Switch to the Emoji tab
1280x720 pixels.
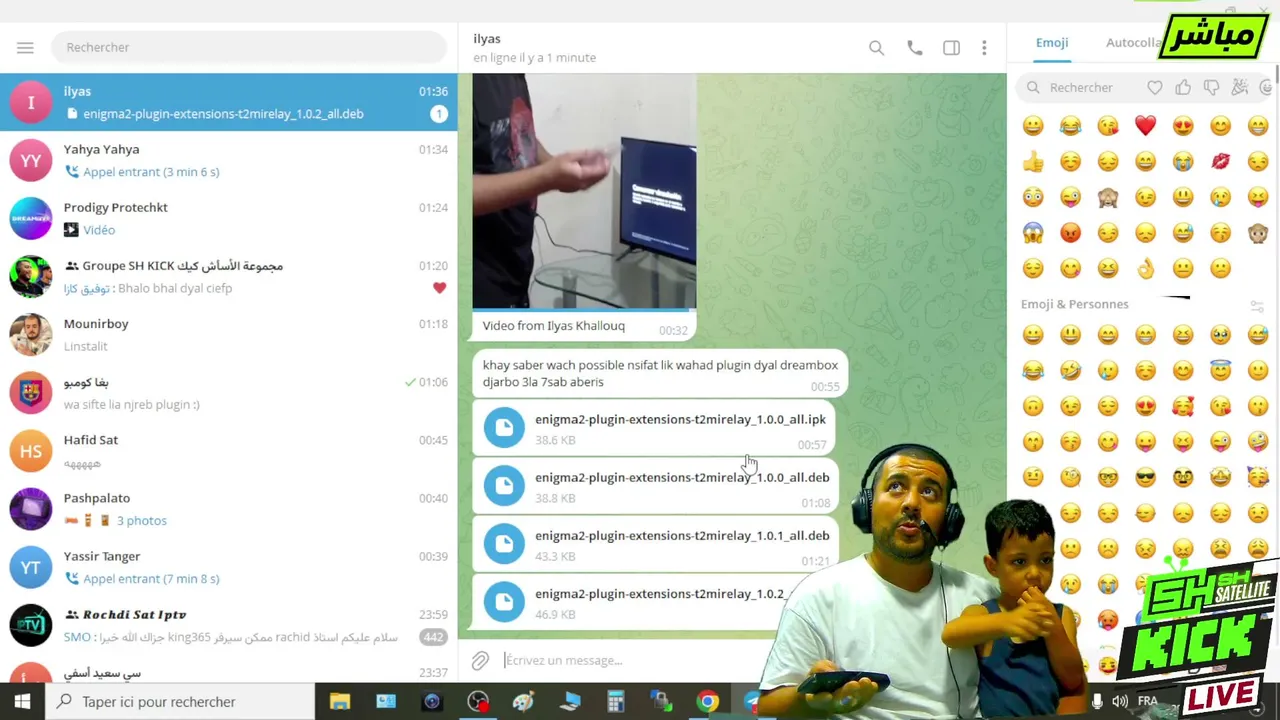[x=1052, y=43]
